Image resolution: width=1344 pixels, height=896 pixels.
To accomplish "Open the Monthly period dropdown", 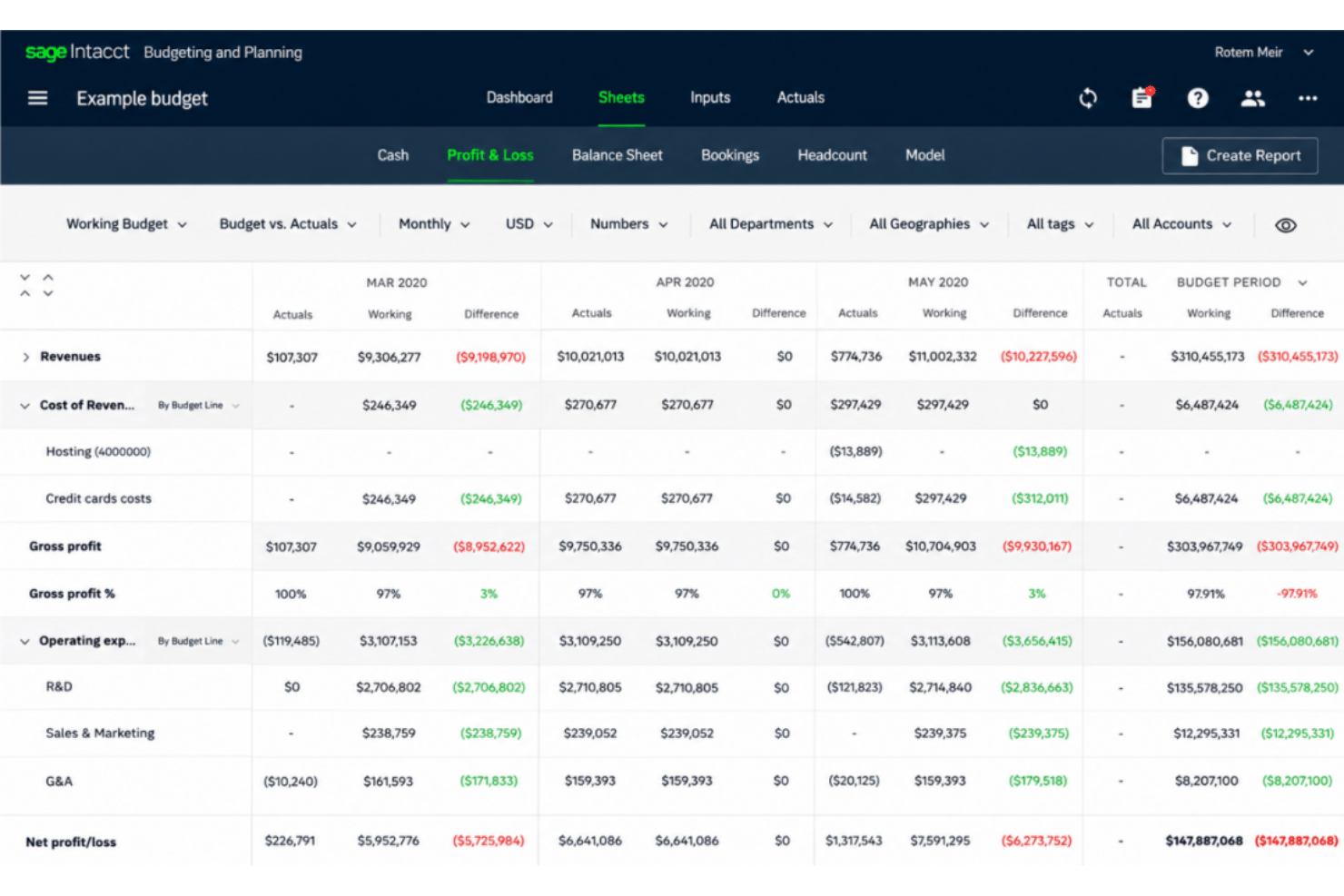I will (x=434, y=224).
